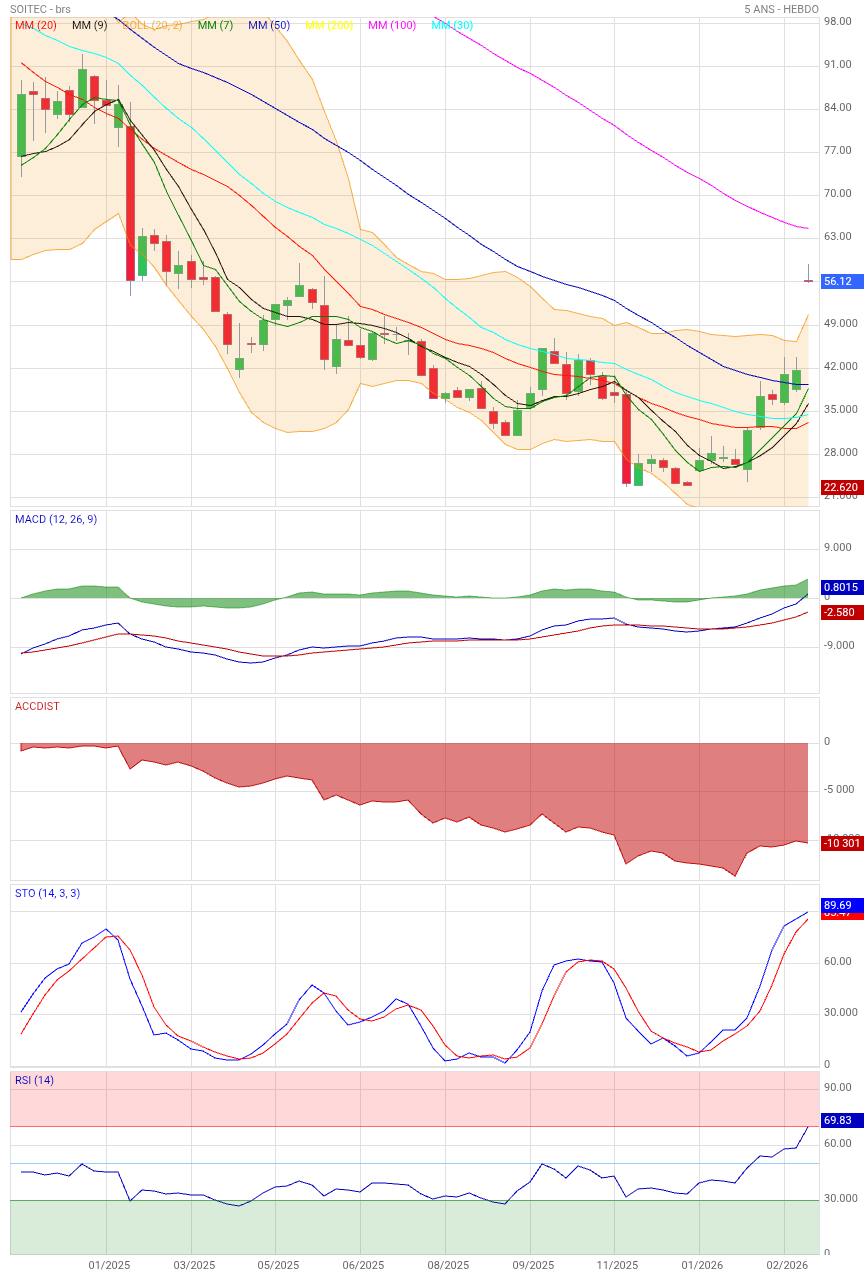Click the 90.00 RSI axis label
The image size is (864, 1275).
[837, 1087]
